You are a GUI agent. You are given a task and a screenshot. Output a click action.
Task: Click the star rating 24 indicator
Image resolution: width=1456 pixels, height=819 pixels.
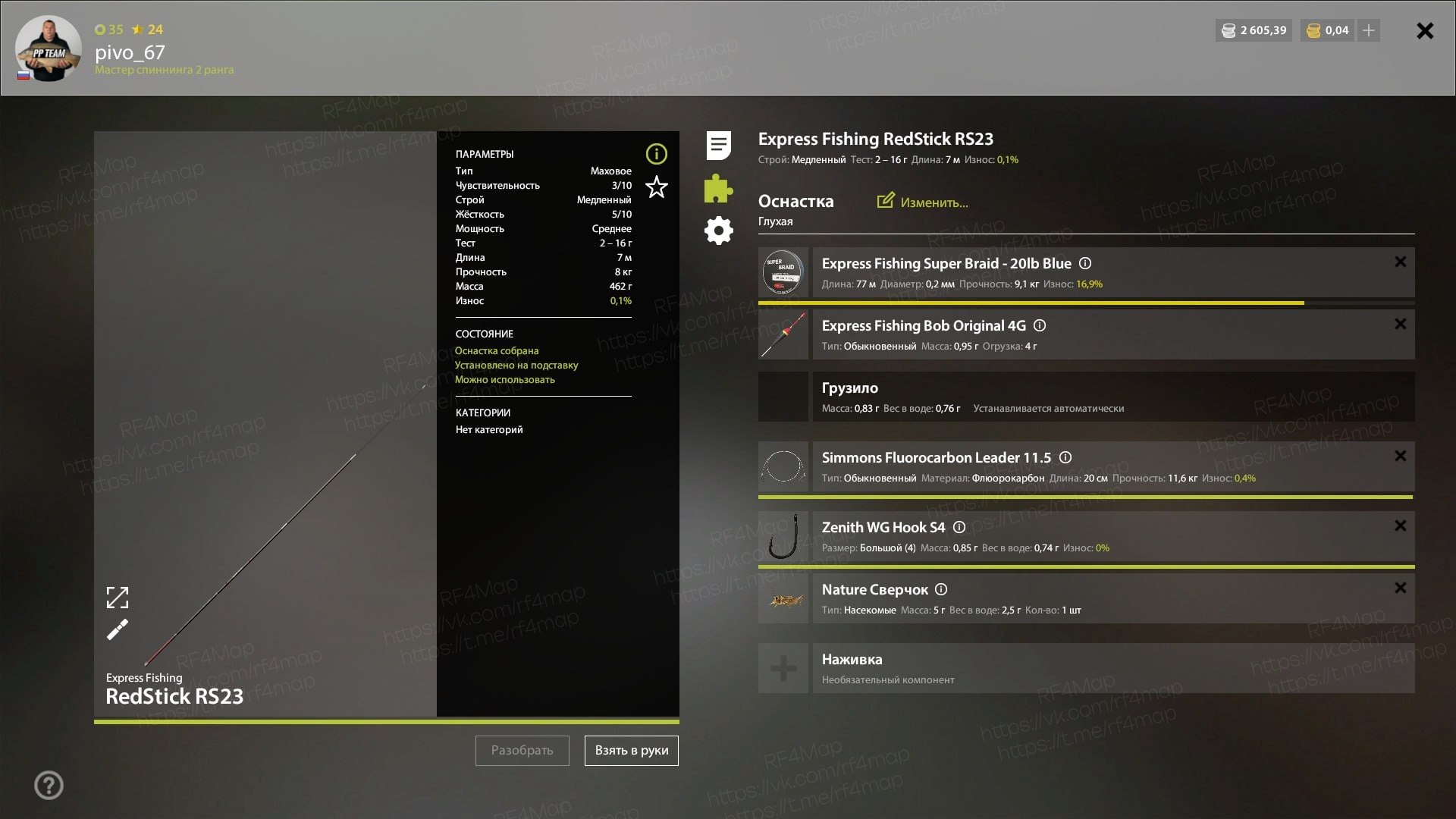coord(147,30)
